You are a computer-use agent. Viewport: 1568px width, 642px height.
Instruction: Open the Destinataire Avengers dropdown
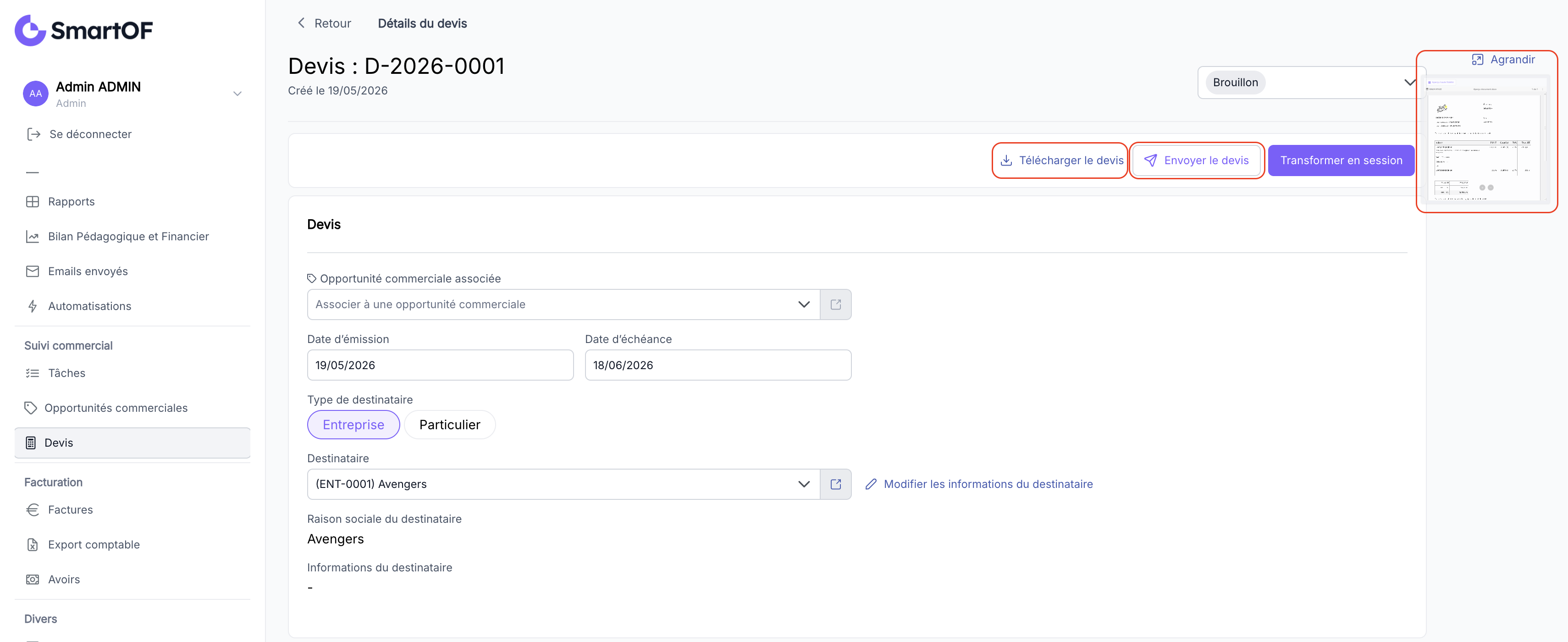563,484
